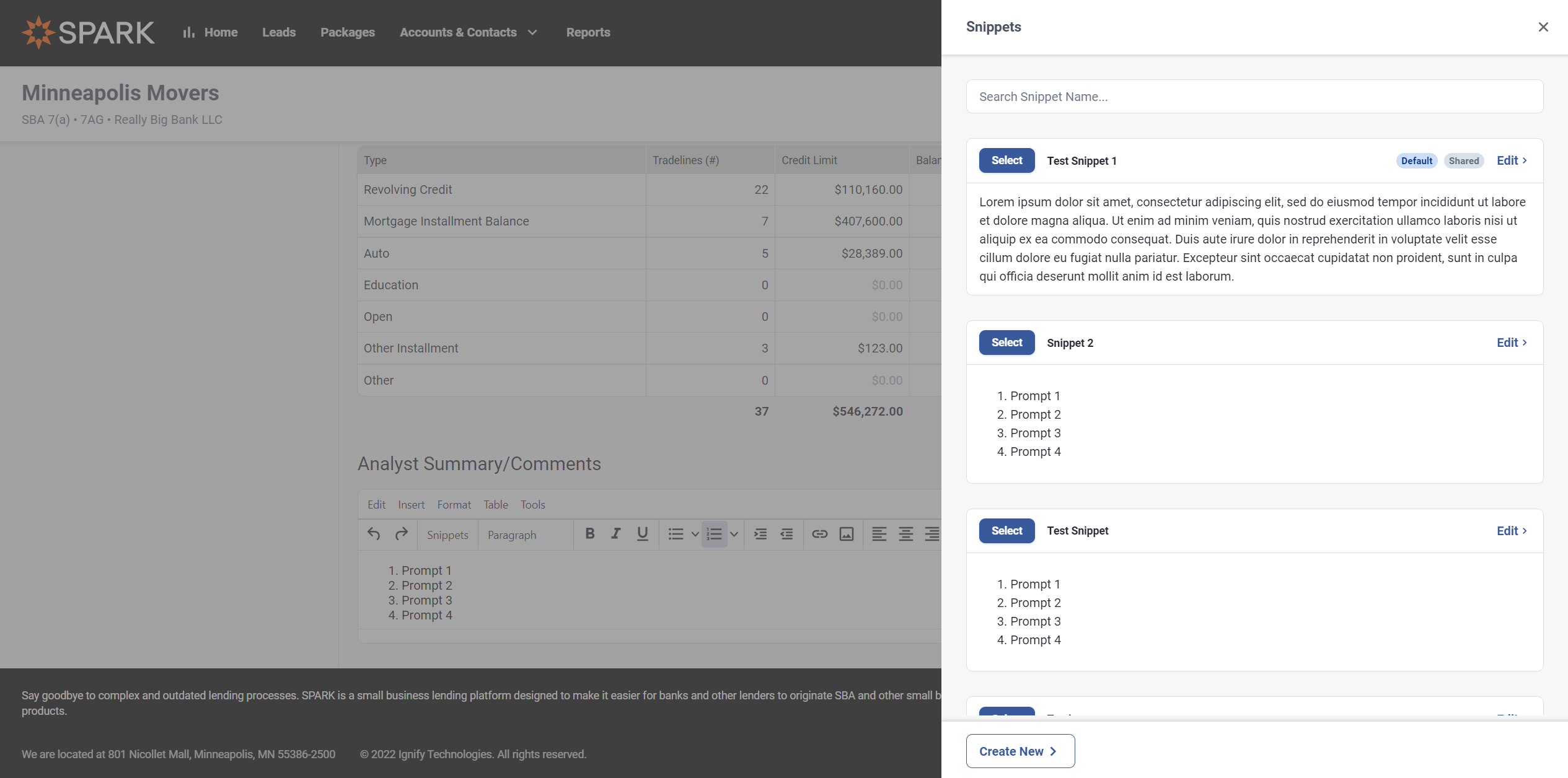Close the Snippets panel
This screenshot has height=778, width=1568.
(1543, 27)
